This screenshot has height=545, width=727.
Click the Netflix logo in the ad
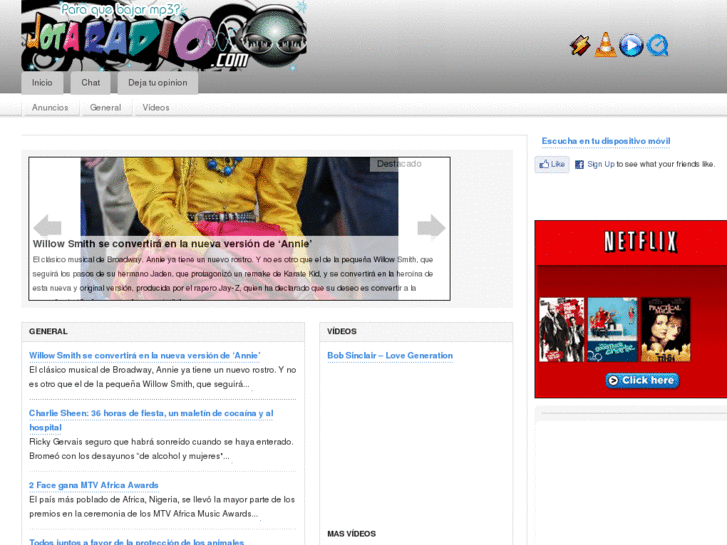641,242
